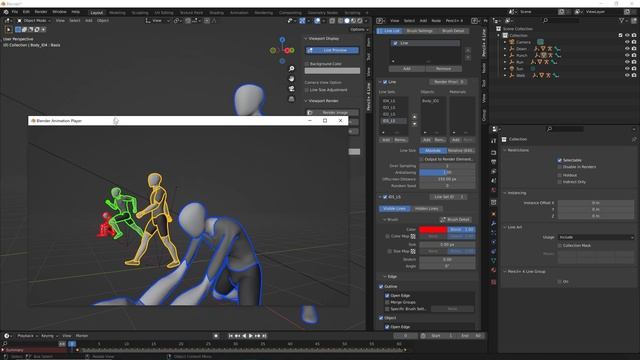Open the File menu

pos(15,12)
